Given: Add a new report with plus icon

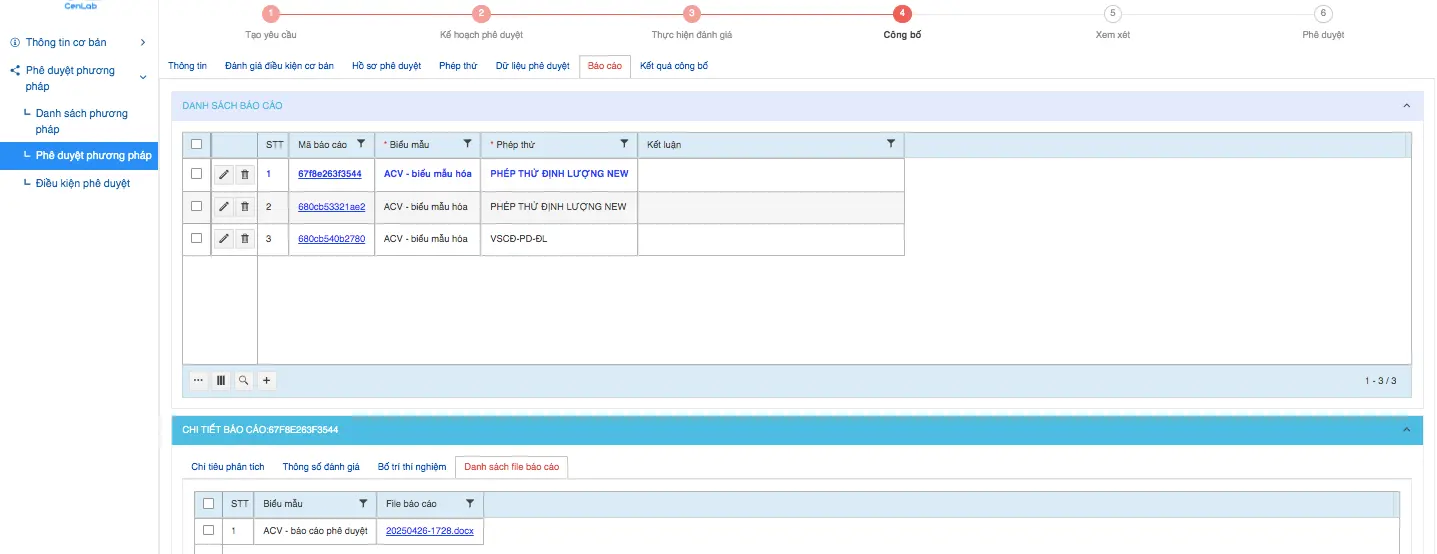Looking at the screenshot, I should click(267, 380).
